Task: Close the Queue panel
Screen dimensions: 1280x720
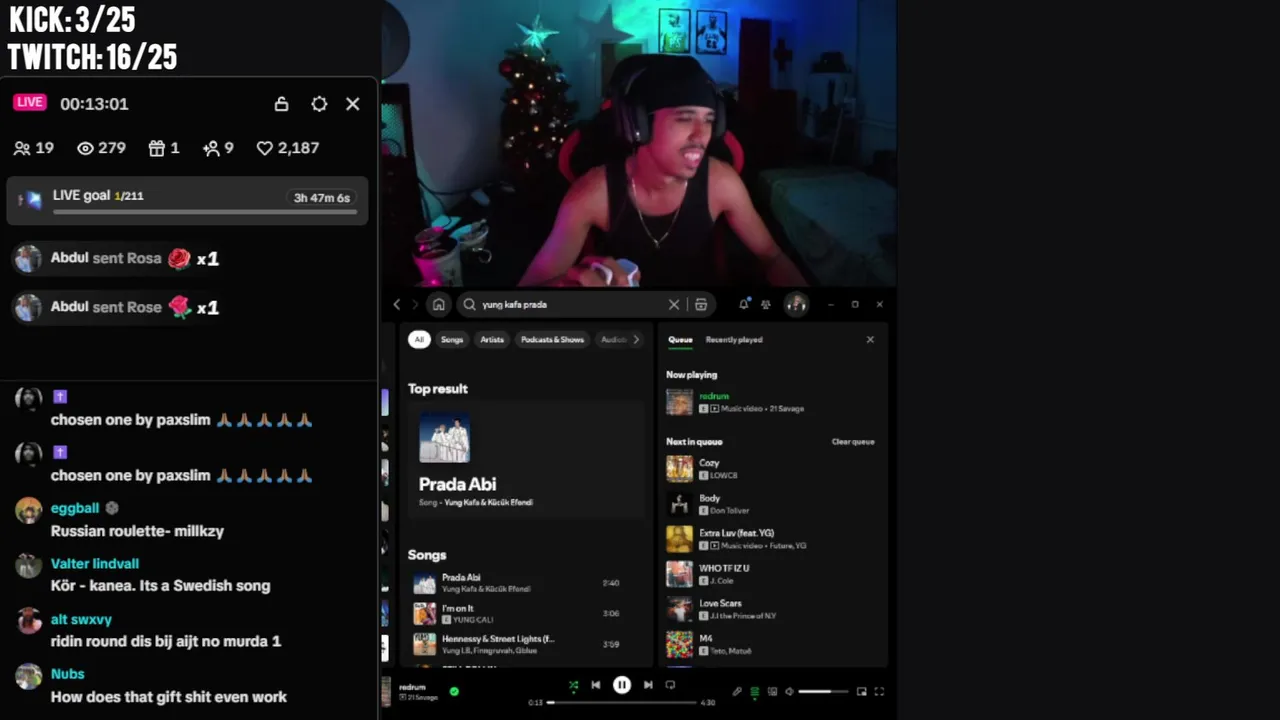Action: pos(870,340)
